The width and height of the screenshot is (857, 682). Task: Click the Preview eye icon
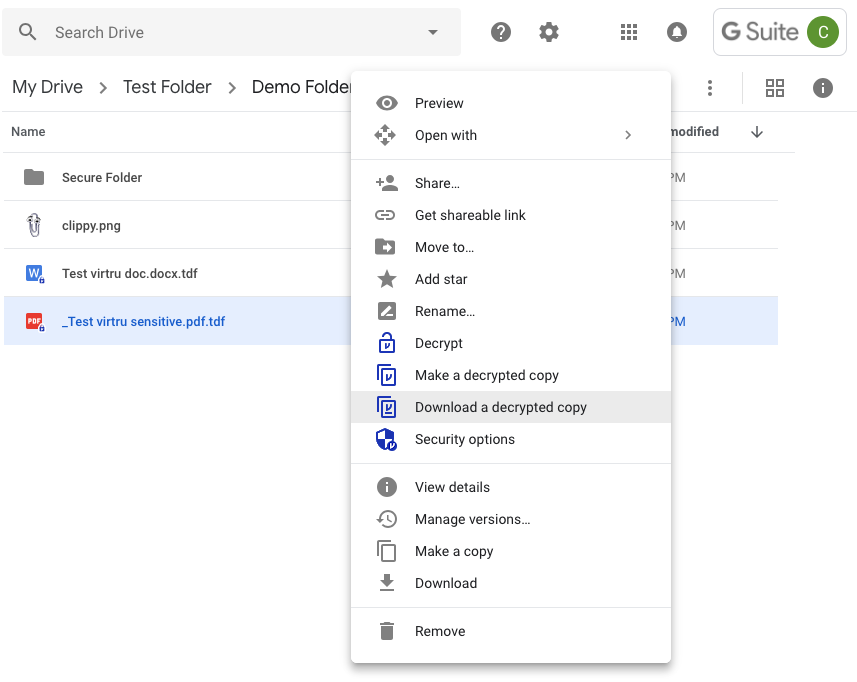coord(386,103)
